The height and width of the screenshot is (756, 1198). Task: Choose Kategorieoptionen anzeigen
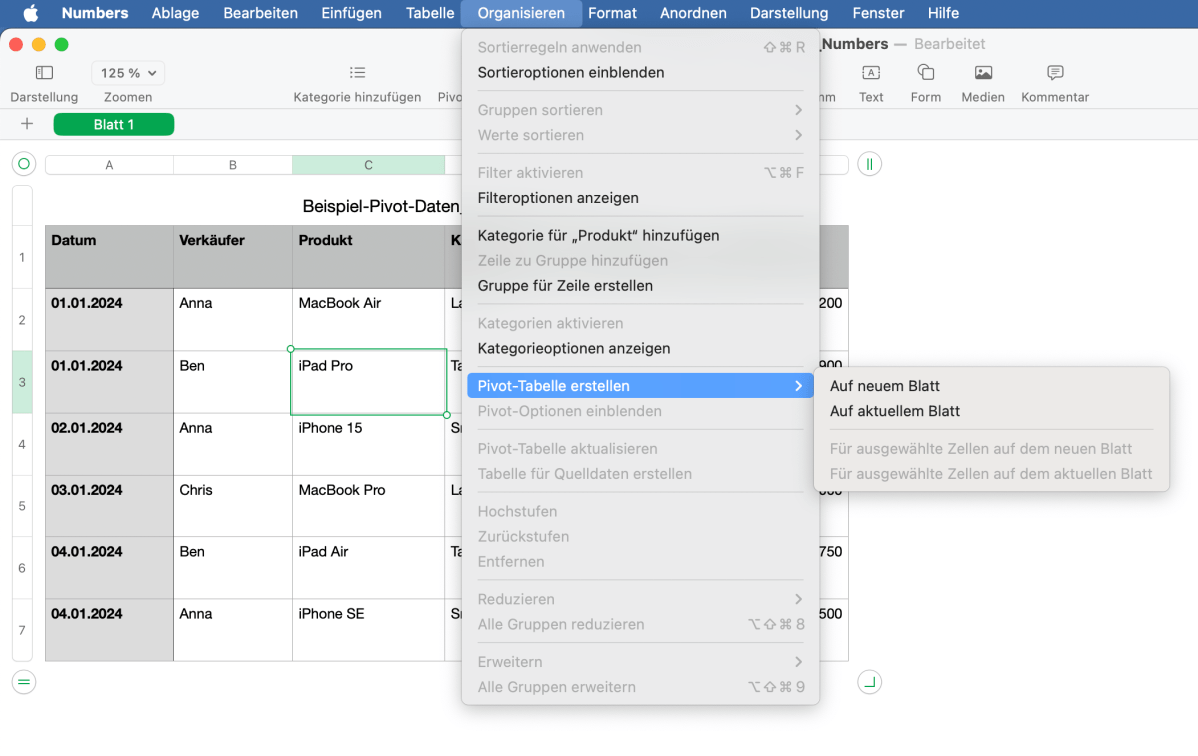(640, 349)
